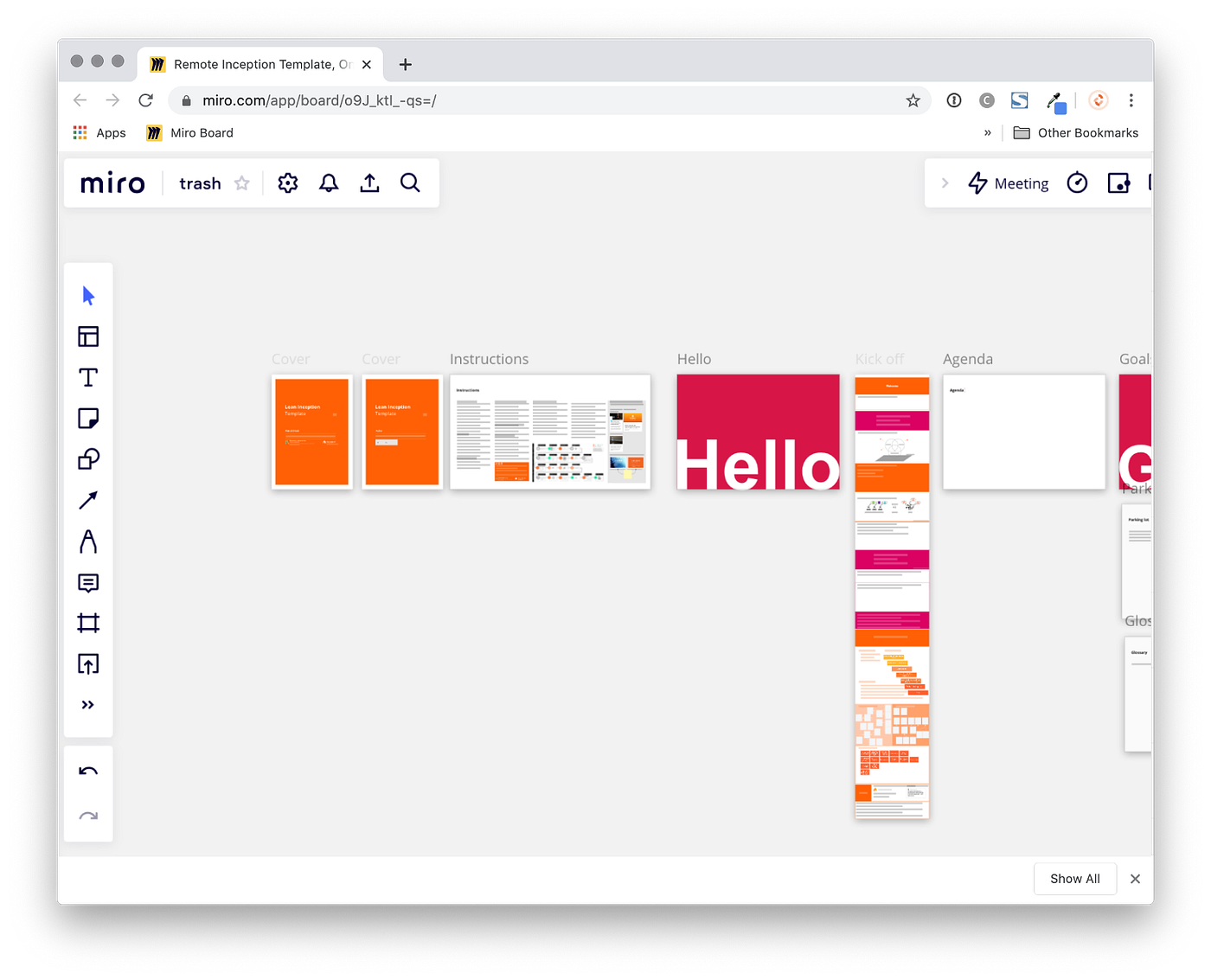
Task: Select the Pen drawing tool
Action: [x=88, y=541]
